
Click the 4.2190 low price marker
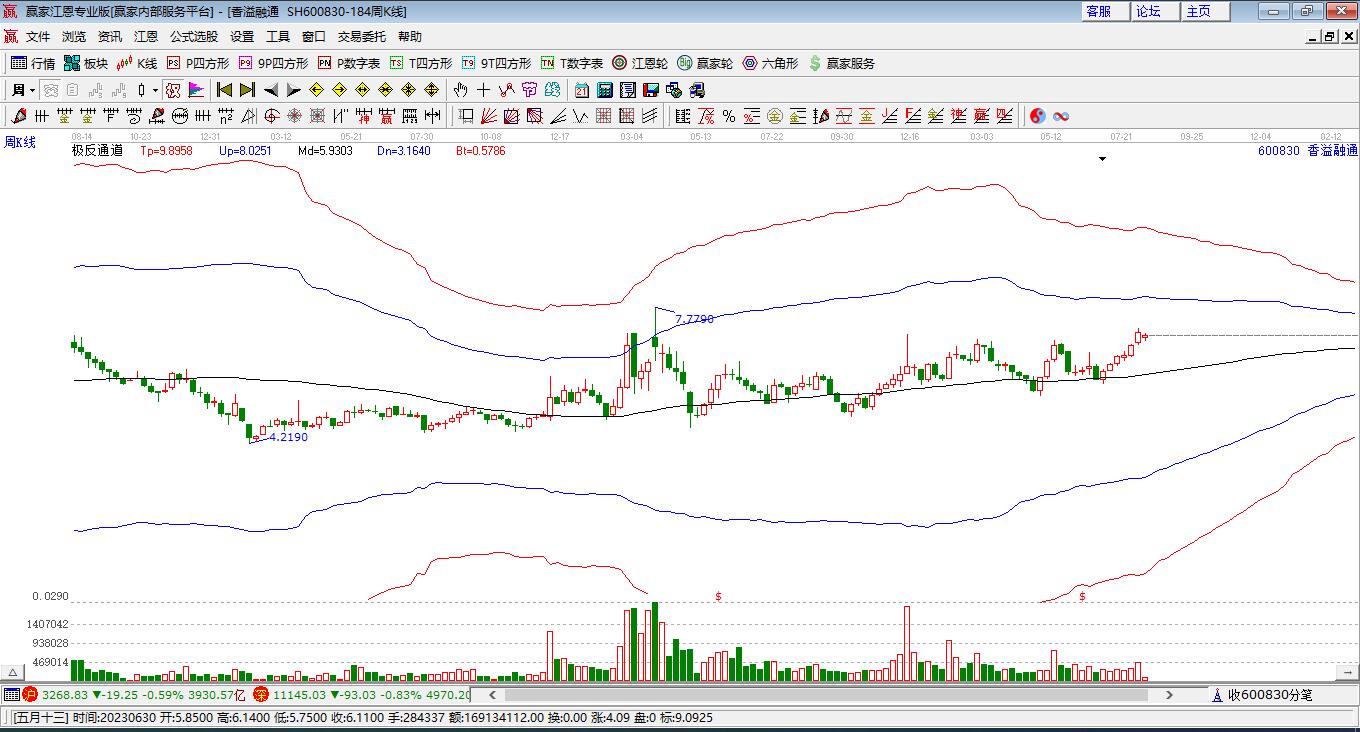[289, 437]
